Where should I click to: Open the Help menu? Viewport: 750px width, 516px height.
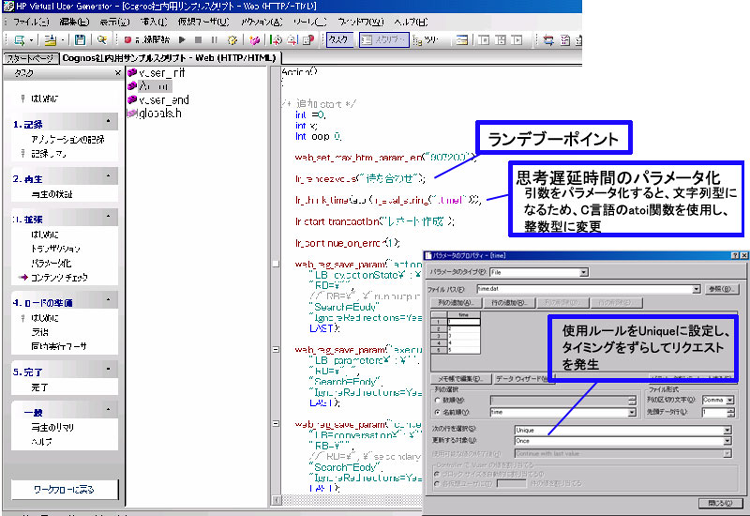[411, 22]
